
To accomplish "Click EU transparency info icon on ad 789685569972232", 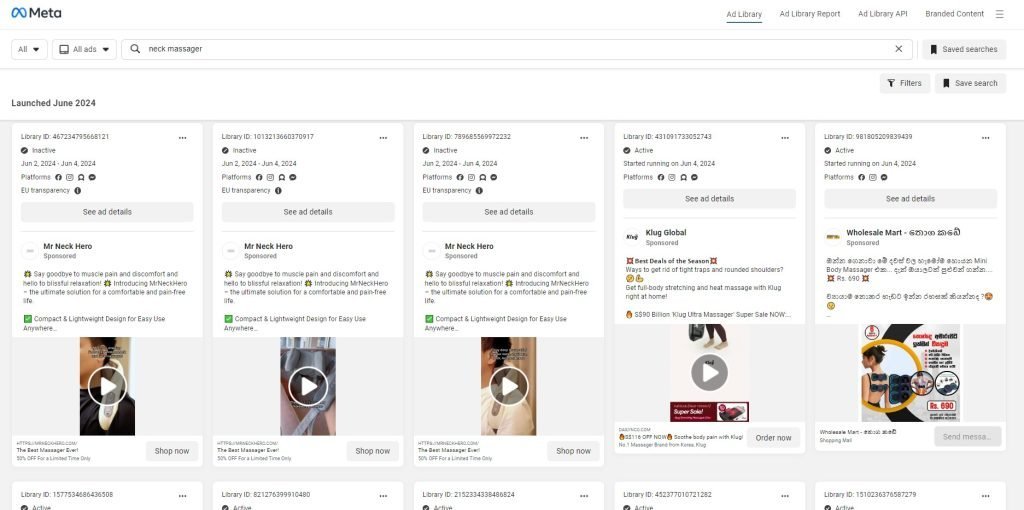I will pyautogui.click(x=479, y=191).
